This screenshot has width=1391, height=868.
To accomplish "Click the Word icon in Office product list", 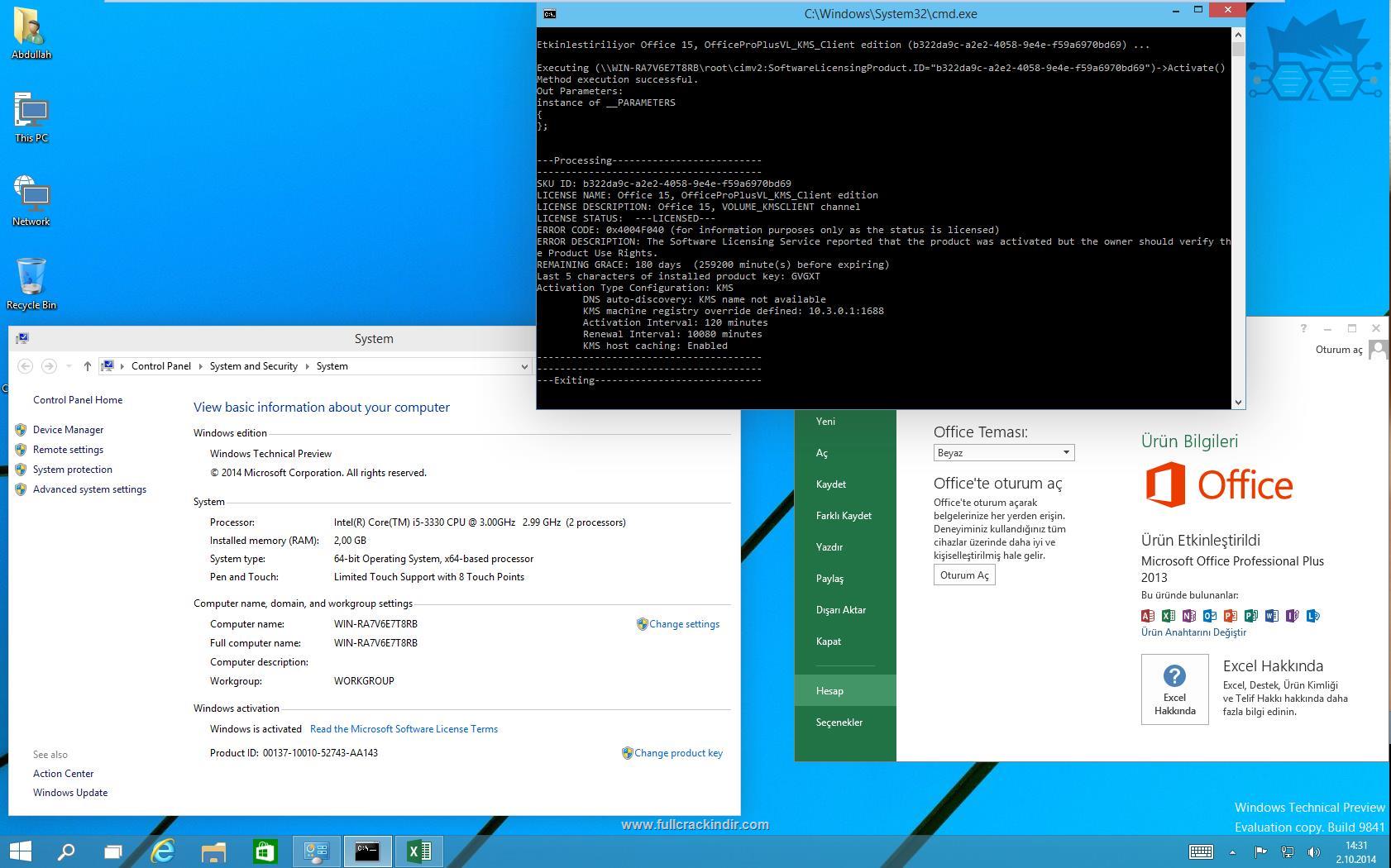I will click(1272, 616).
